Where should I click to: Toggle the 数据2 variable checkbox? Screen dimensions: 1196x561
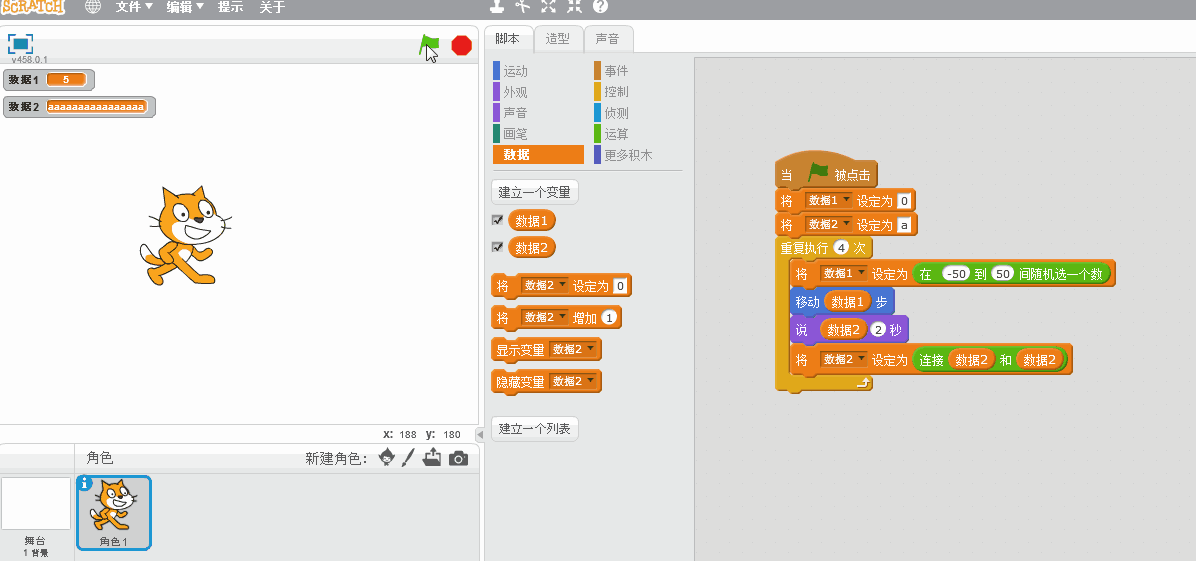497,247
